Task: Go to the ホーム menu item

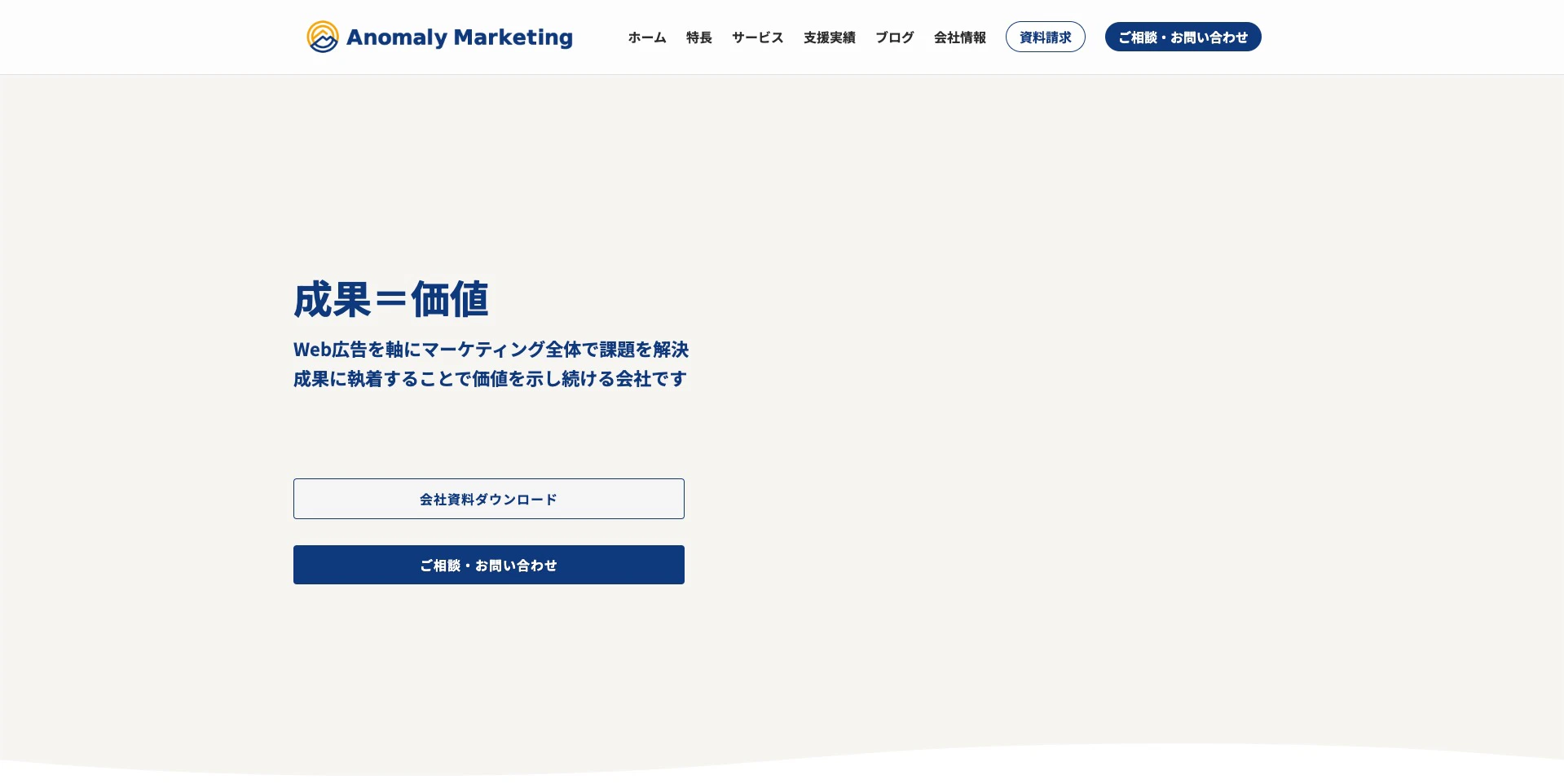Action: click(647, 37)
